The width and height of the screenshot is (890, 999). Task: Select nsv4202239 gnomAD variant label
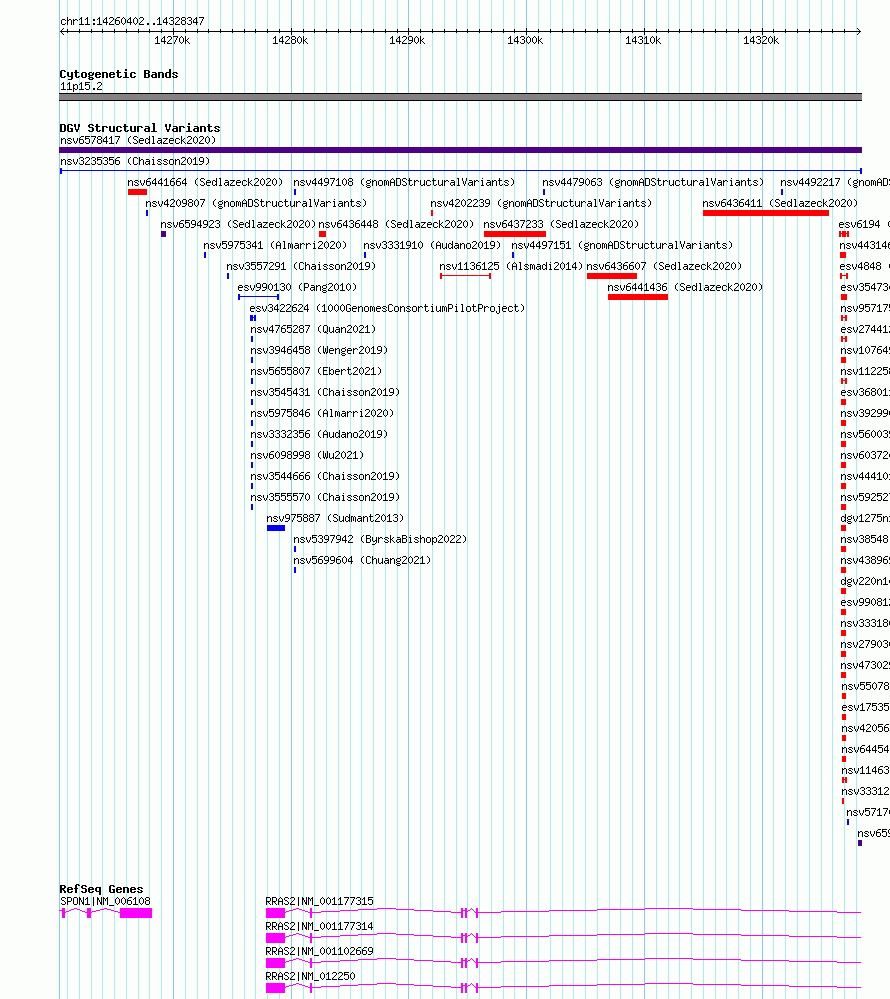point(542,203)
